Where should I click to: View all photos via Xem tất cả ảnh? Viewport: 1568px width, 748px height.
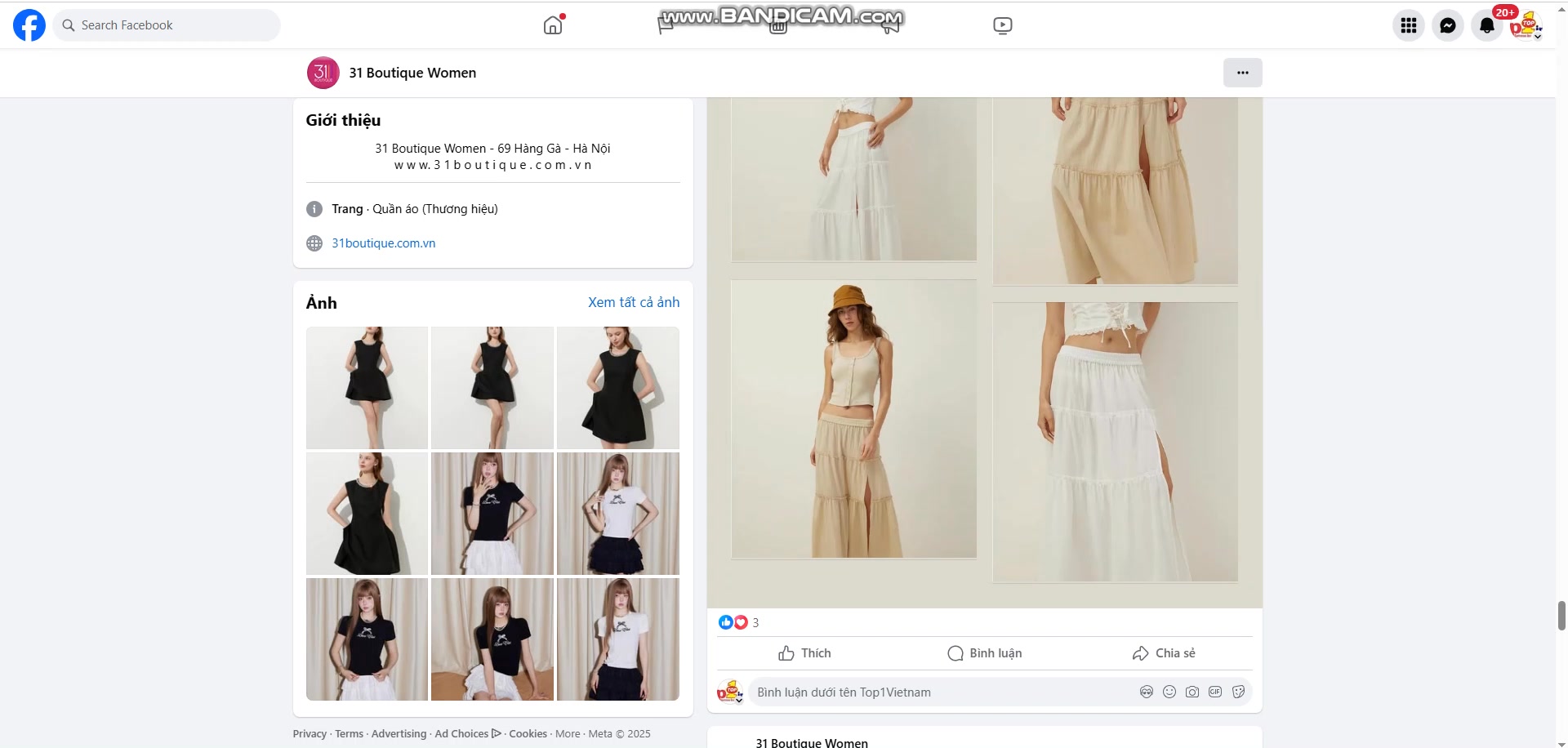(x=633, y=302)
